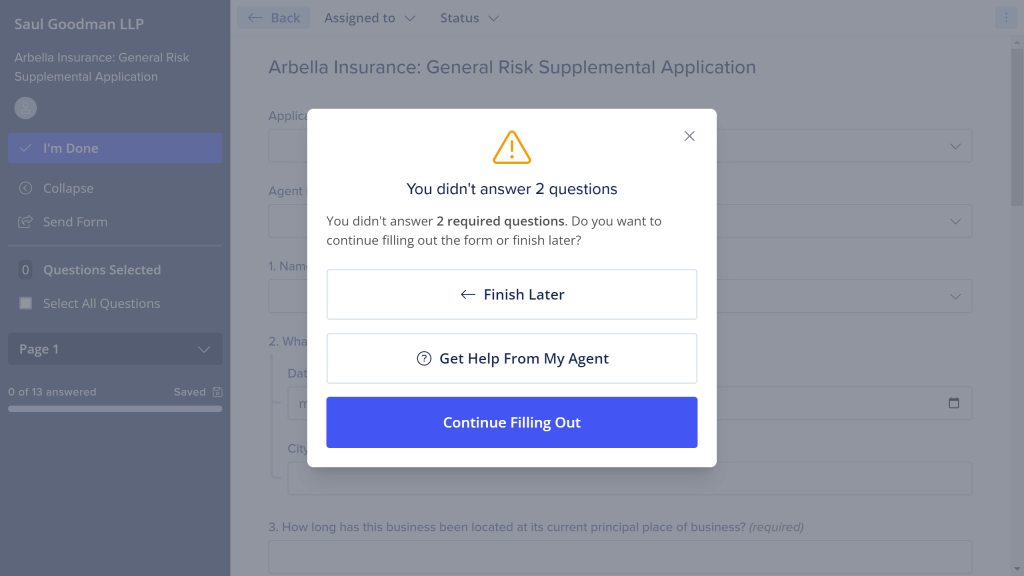Click the help question mark icon
Image resolution: width=1024 pixels, height=576 pixels.
click(x=424, y=359)
